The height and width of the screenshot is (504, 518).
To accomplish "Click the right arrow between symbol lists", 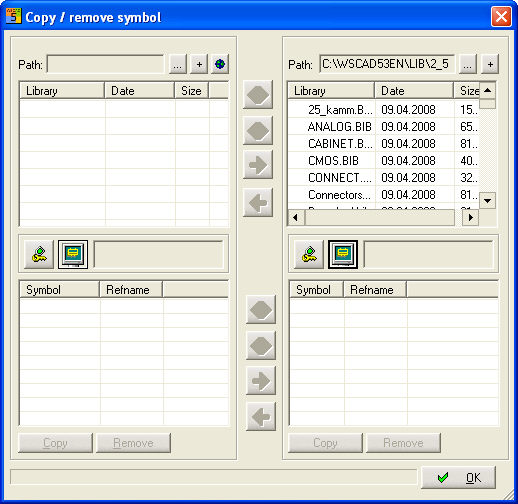I will point(261,380).
